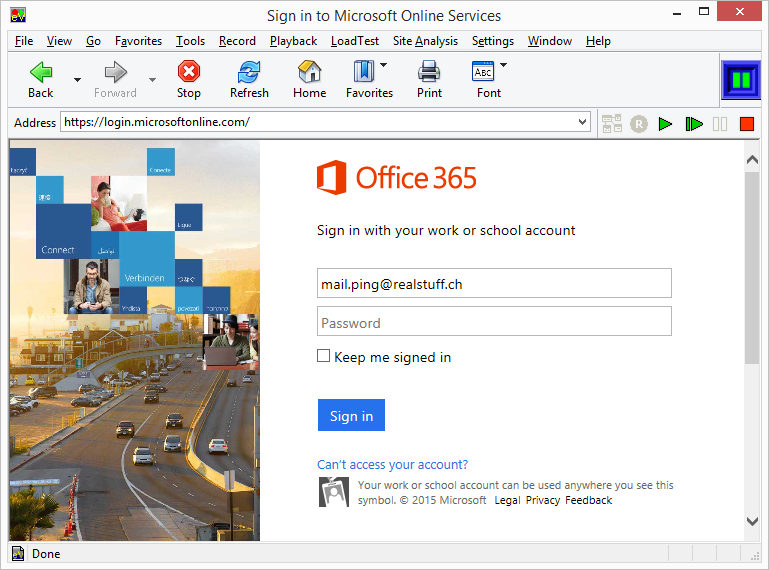Open the View menu
The image size is (769, 570).
59,41
